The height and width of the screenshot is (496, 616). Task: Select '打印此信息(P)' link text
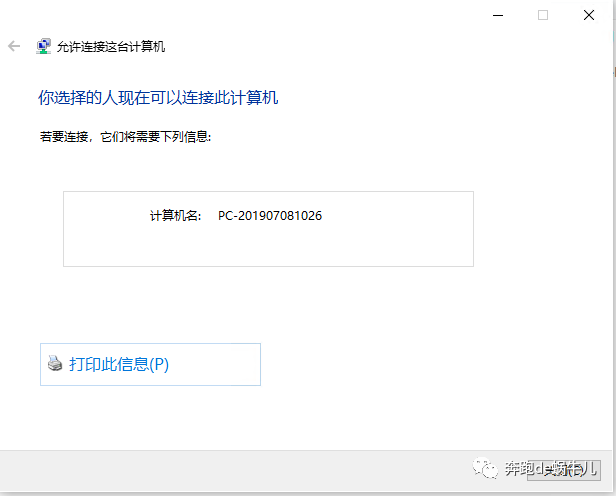pyautogui.click(x=119, y=365)
